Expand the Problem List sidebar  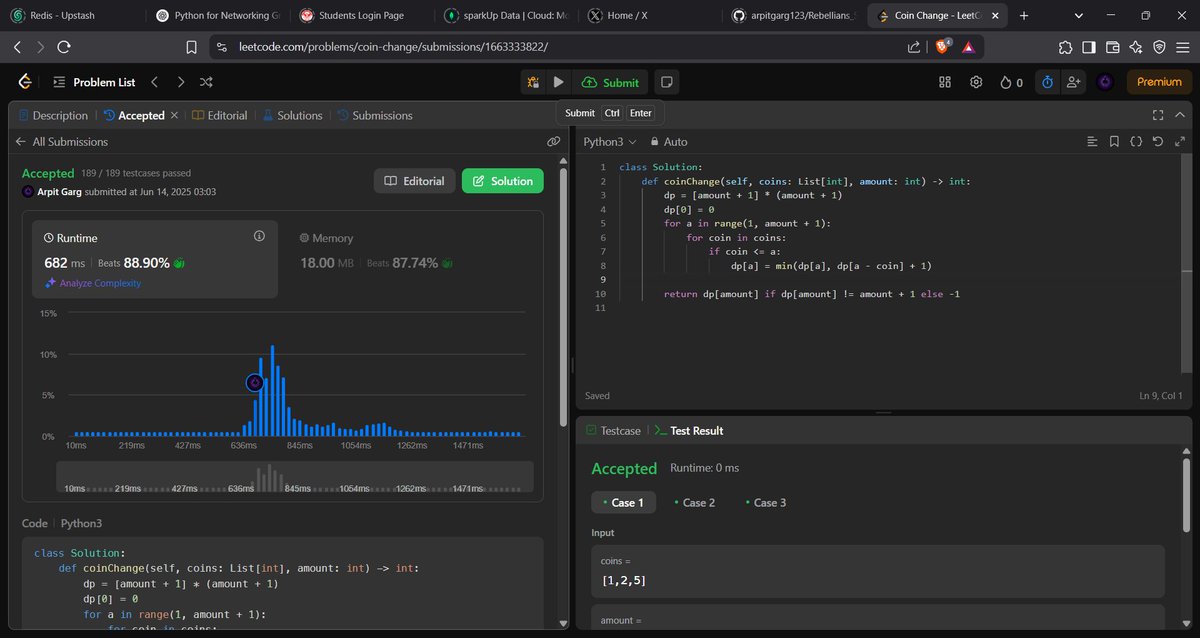[x=94, y=82]
